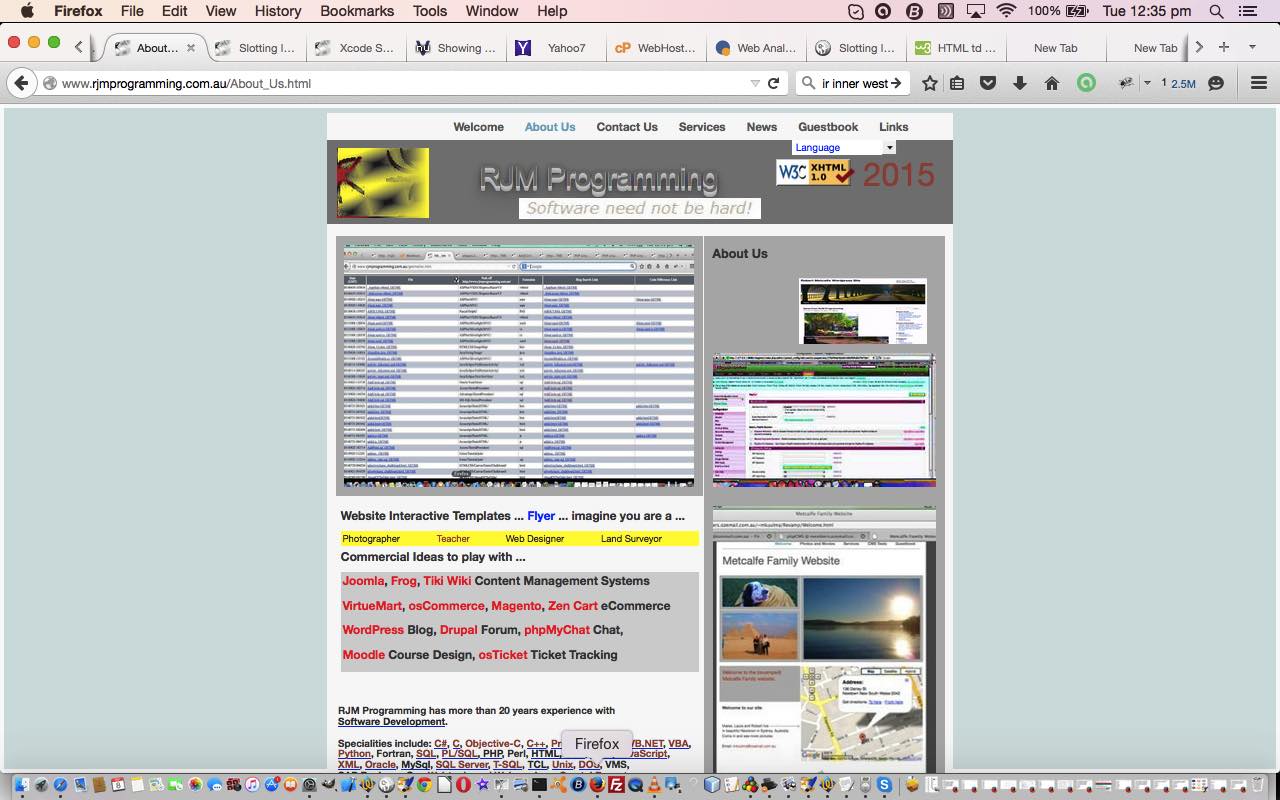The image size is (1280, 800).
Task: Show bookmarks list icon in toolbar
Action: tap(957, 83)
